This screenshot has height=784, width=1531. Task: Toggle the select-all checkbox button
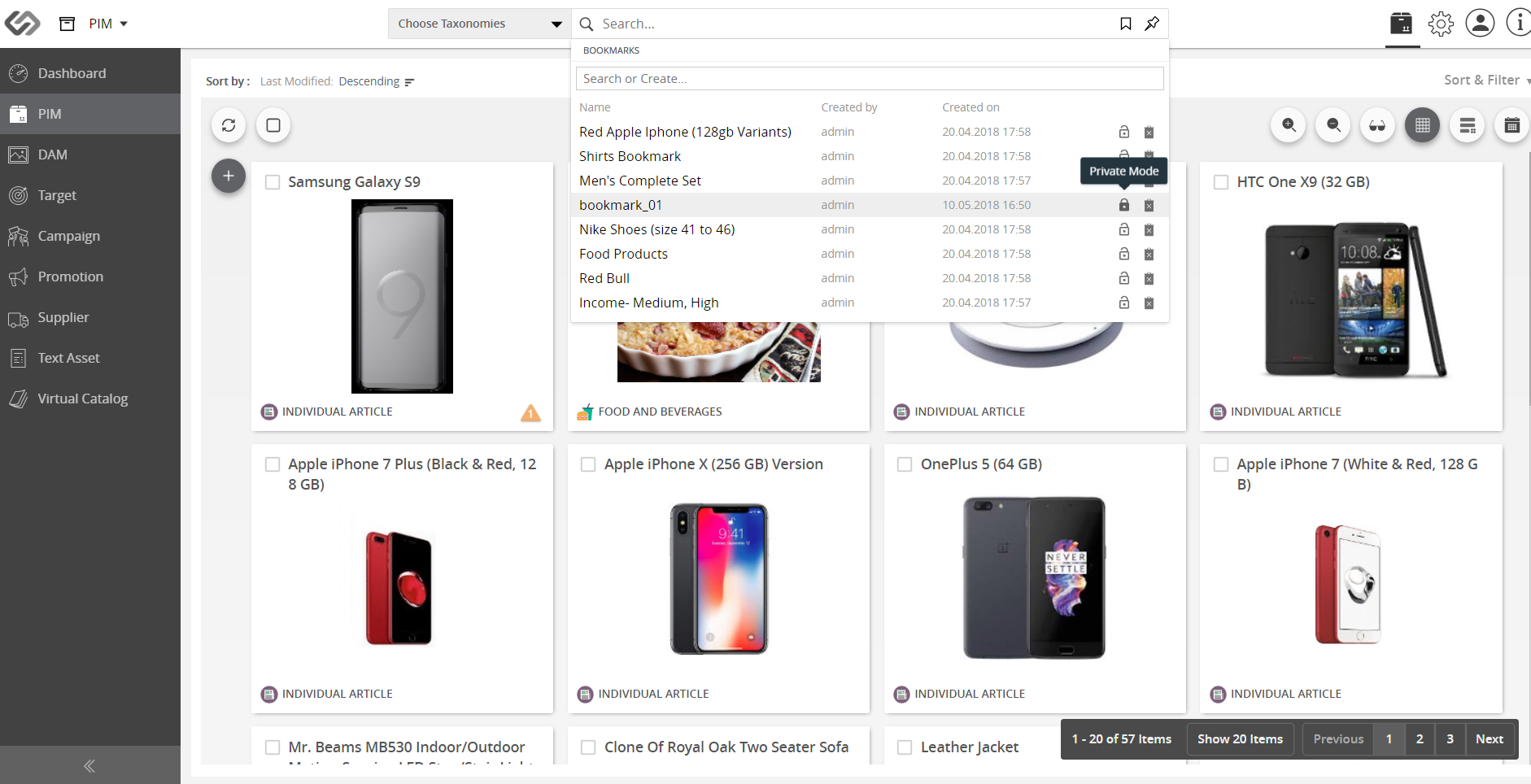[273, 125]
